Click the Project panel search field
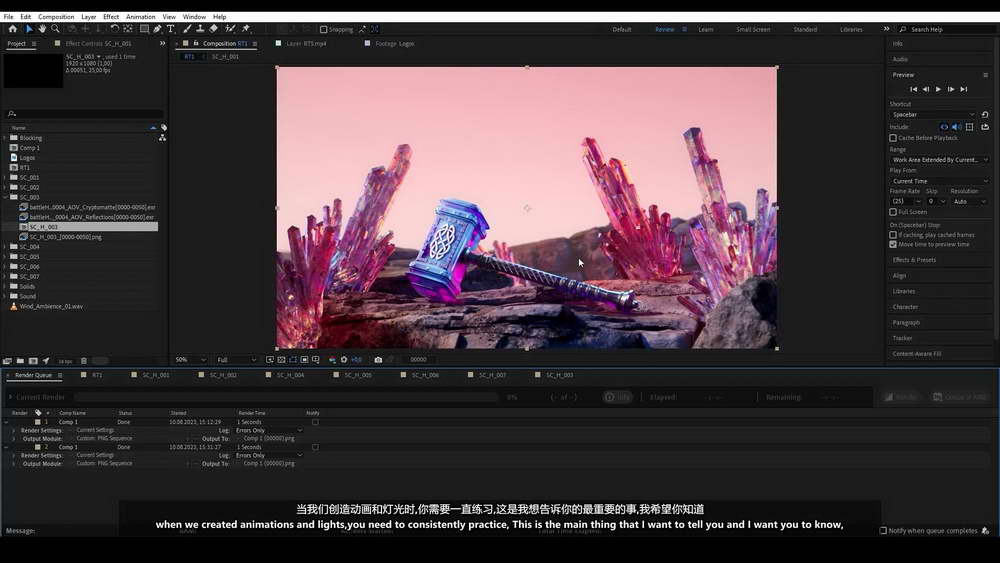 click(84, 113)
